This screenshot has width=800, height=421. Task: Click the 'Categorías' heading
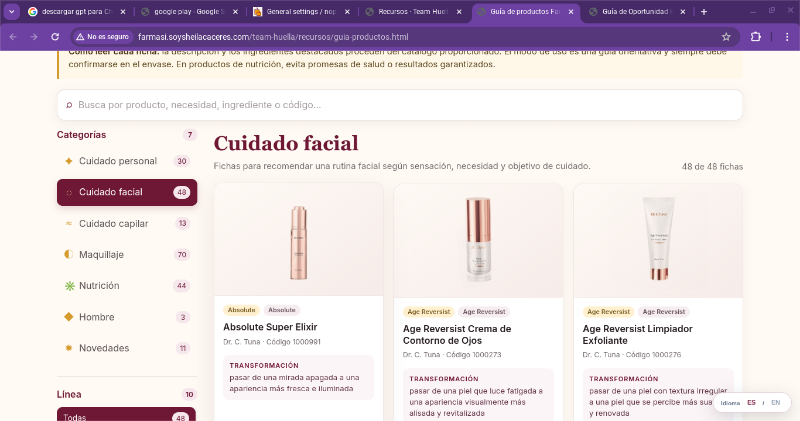click(x=82, y=135)
